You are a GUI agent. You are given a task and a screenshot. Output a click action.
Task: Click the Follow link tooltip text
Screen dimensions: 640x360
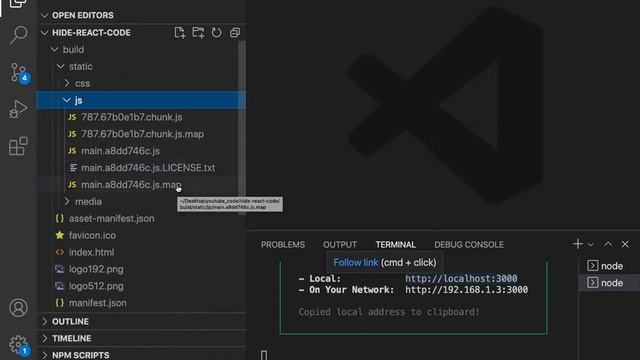pos(356,262)
